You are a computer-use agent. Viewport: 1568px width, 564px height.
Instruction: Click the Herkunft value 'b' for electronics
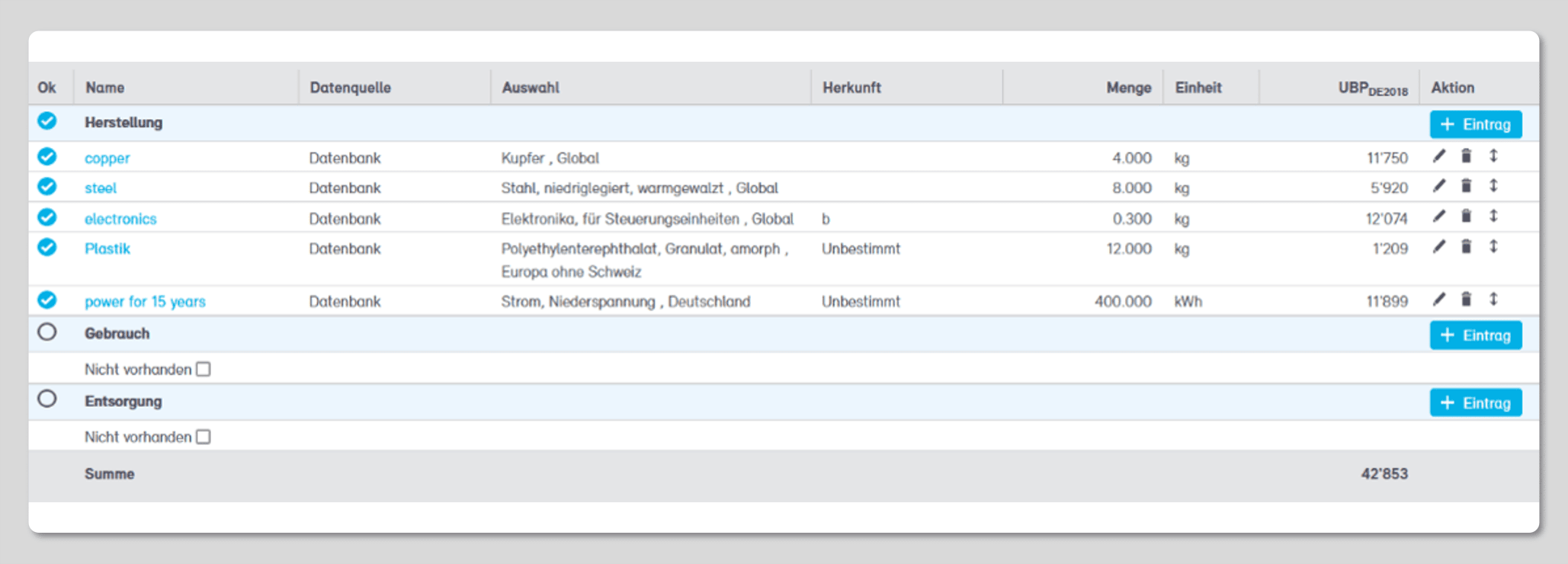pos(826,220)
